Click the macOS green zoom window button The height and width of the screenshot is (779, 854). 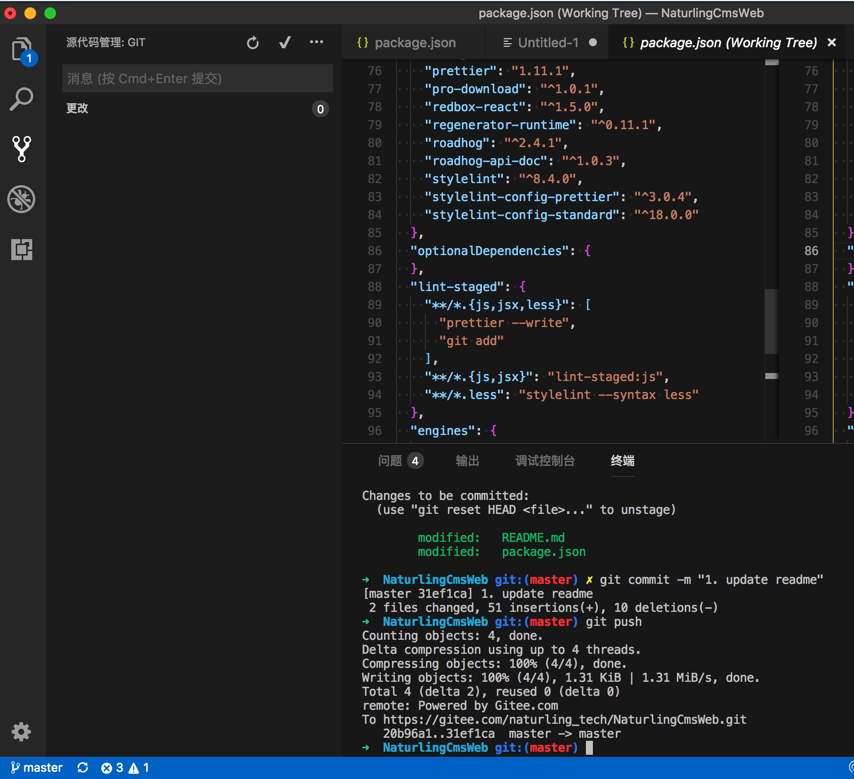[50, 13]
